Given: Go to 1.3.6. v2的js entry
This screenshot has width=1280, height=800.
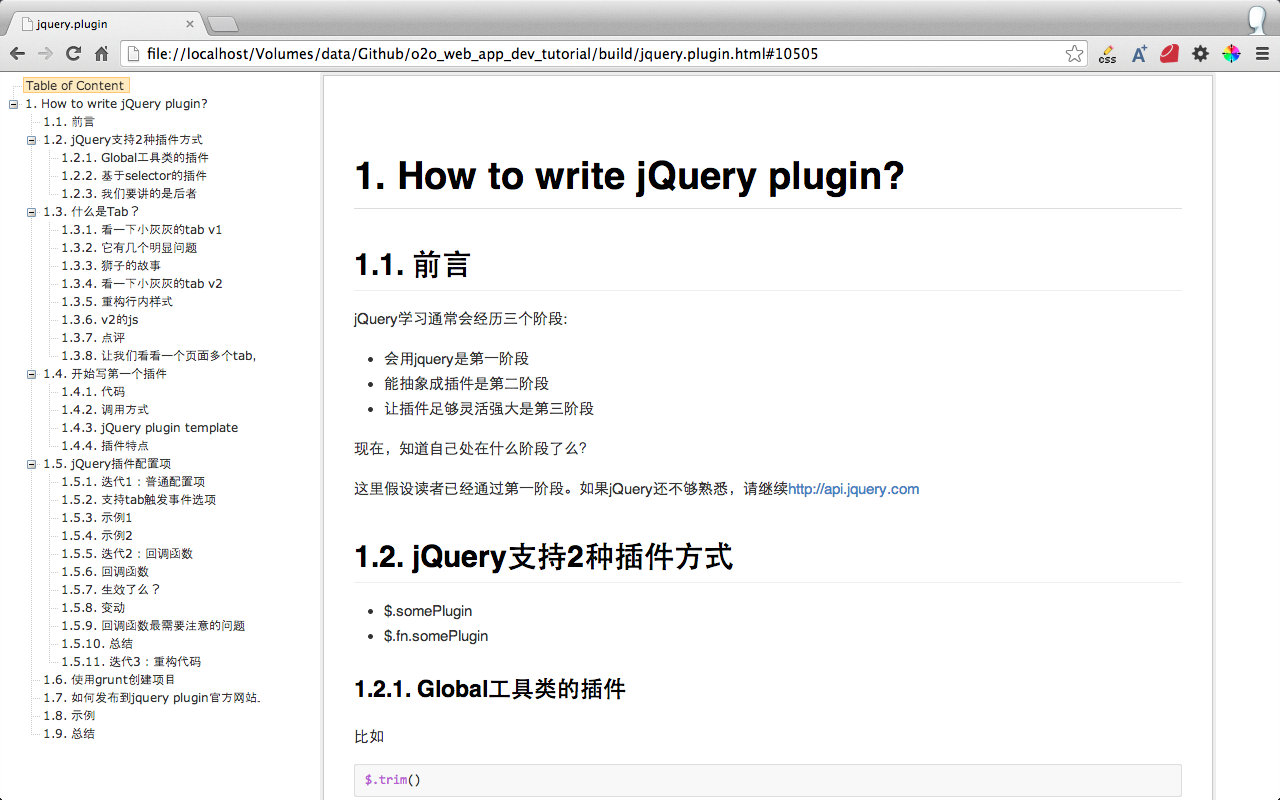Looking at the screenshot, I should point(100,320).
